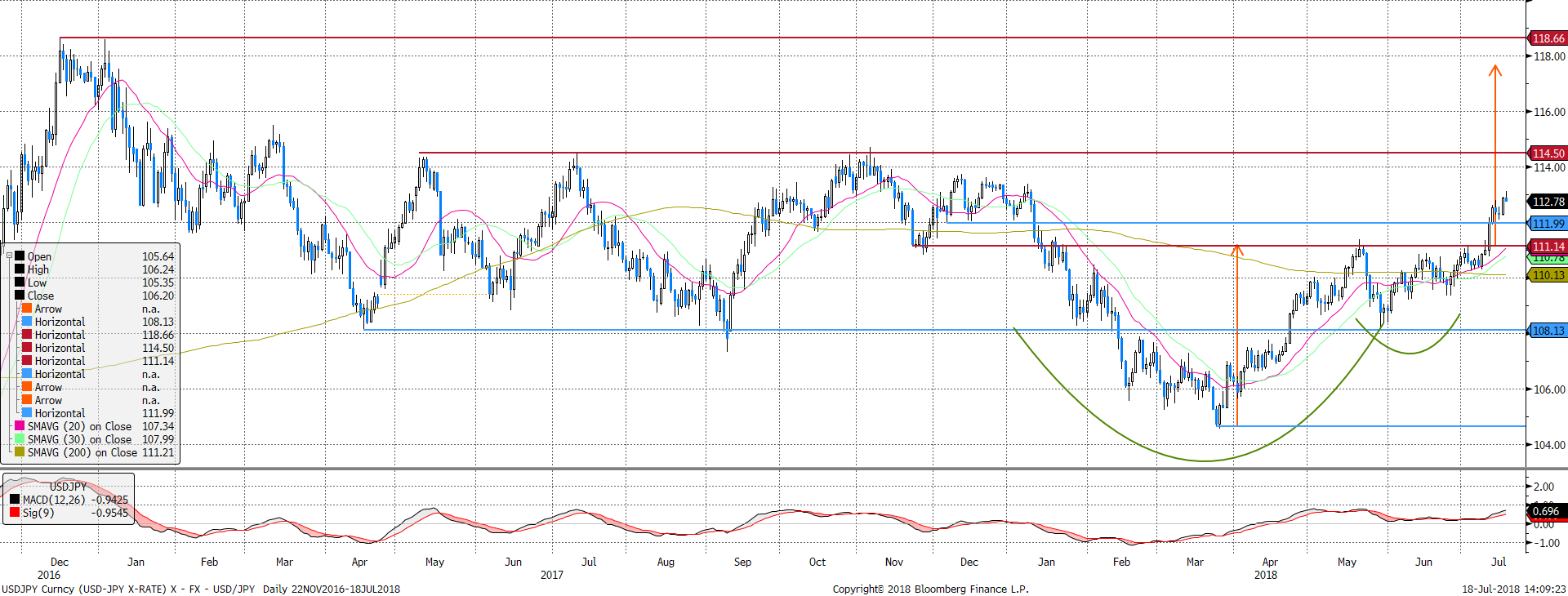Click the '2017' year label on time axis
This screenshot has height=596, width=1568.
[x=552, y=575]
